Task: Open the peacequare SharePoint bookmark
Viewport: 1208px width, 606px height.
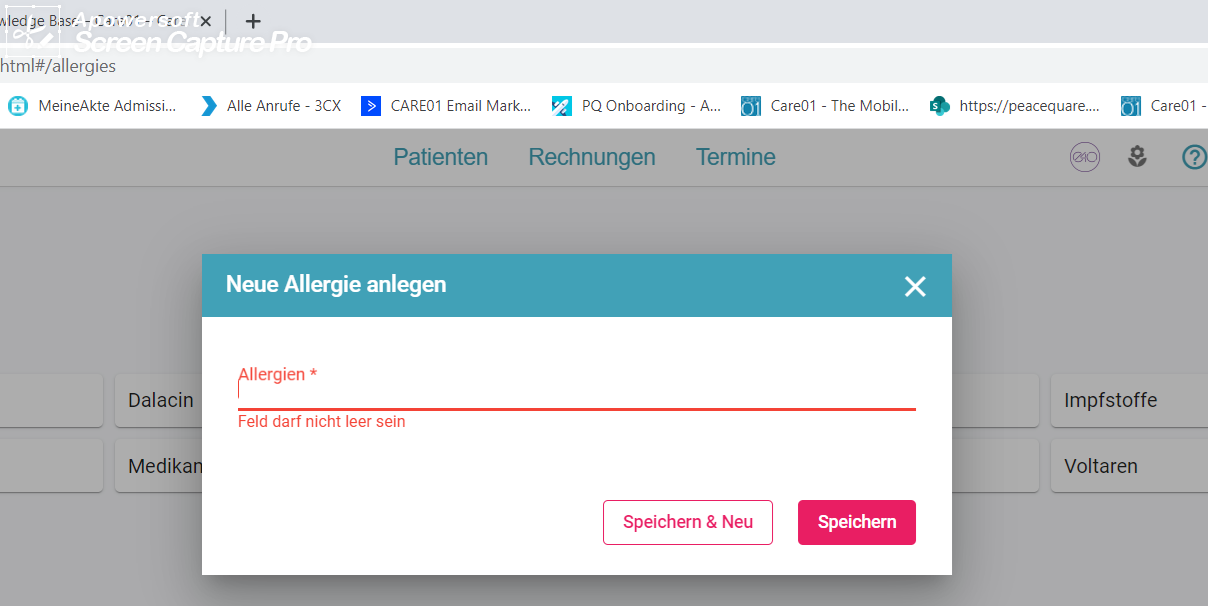Action: tap(1015, 106)
